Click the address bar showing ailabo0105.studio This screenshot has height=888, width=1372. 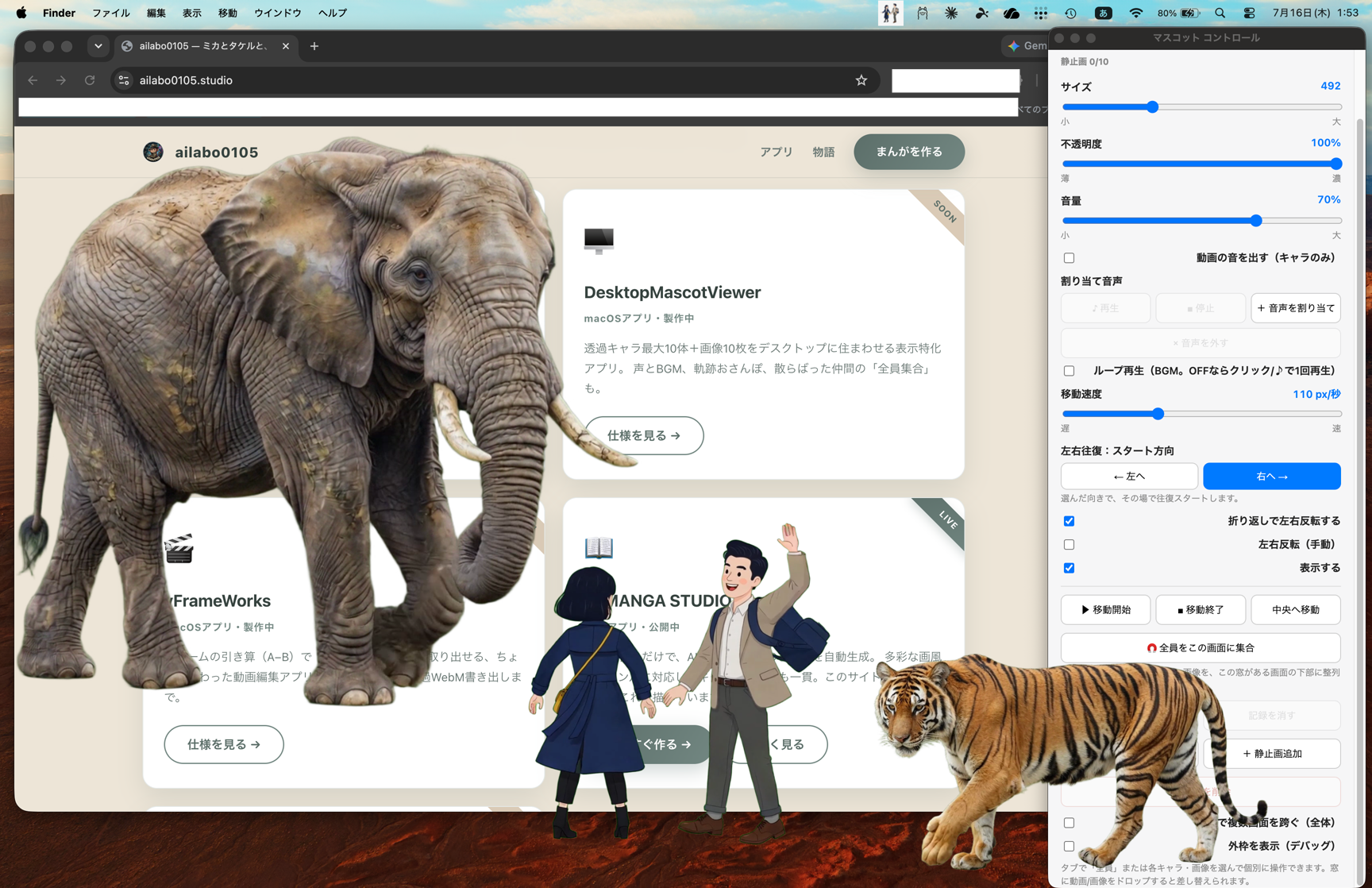(494, 80)
